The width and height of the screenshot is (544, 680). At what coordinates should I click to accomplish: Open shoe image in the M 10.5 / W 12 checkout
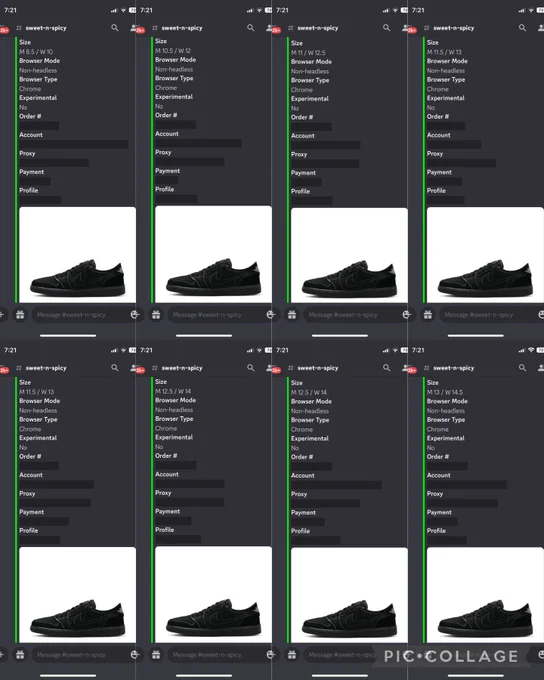click(x=213, y=254)
